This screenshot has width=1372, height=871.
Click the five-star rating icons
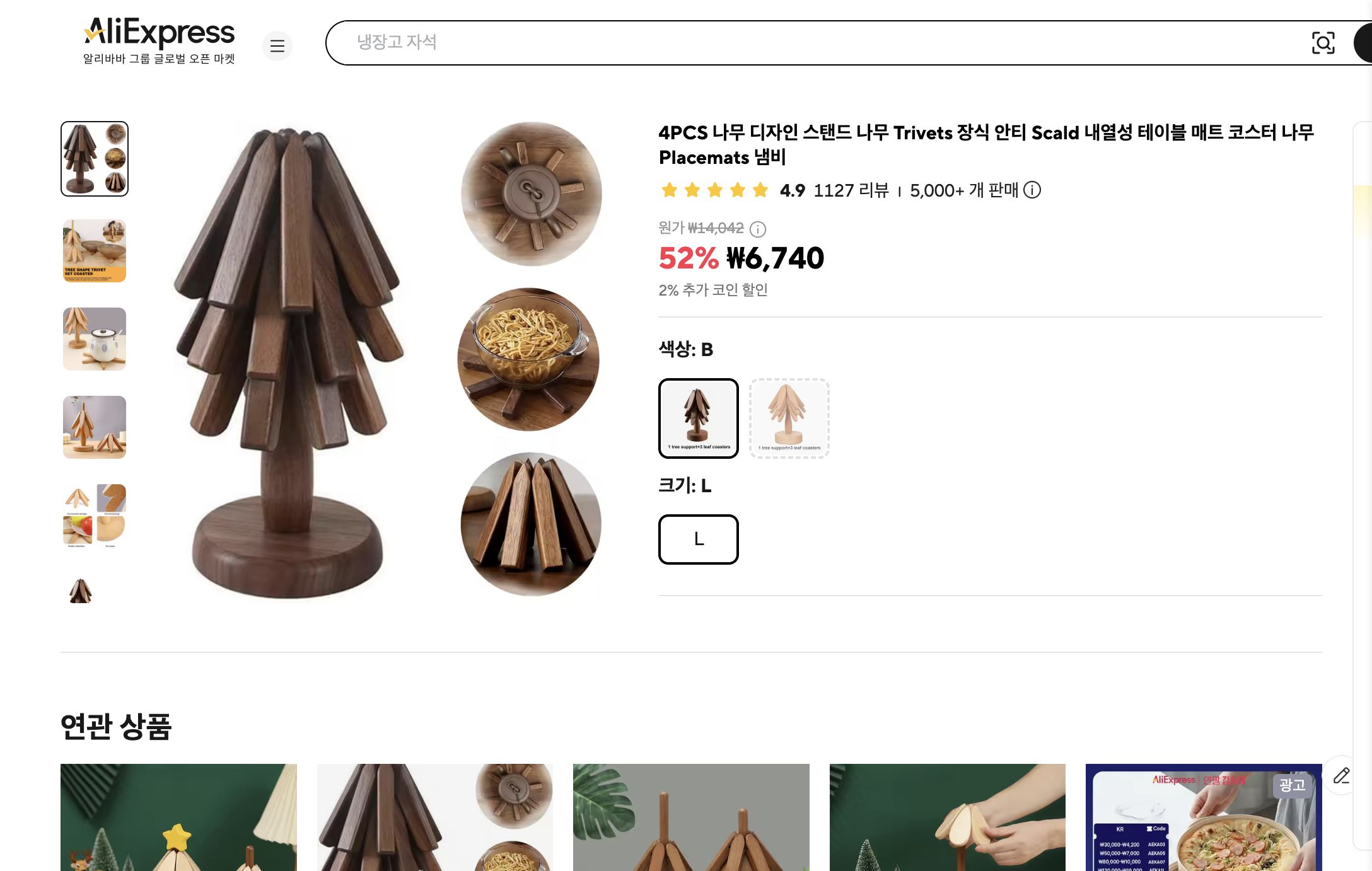point(714,190)
